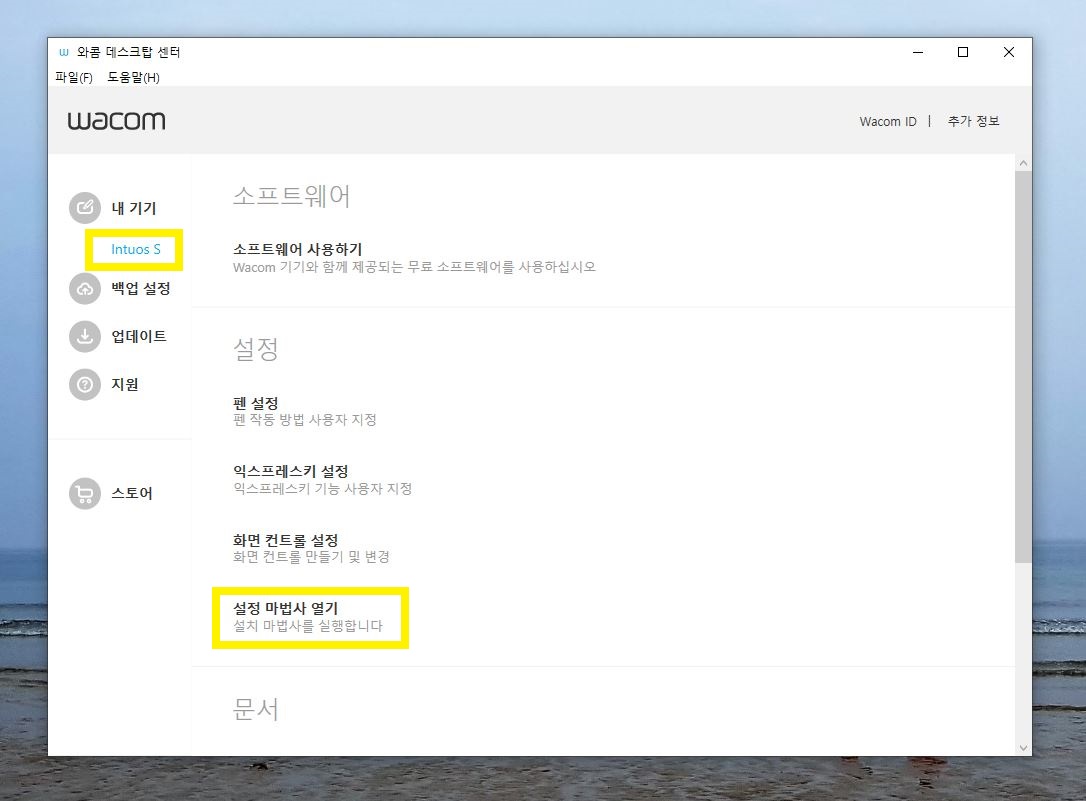Screen dimensions: 1086x801
Task: Open the 도움말(H) menu
Action: click(133, 78)
